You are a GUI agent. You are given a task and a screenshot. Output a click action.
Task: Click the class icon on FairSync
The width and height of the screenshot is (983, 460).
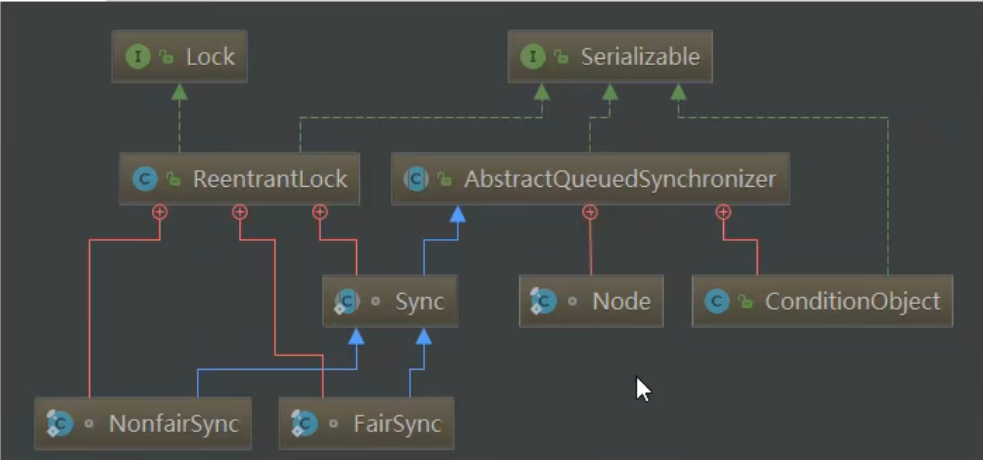[x=304, y=424]
